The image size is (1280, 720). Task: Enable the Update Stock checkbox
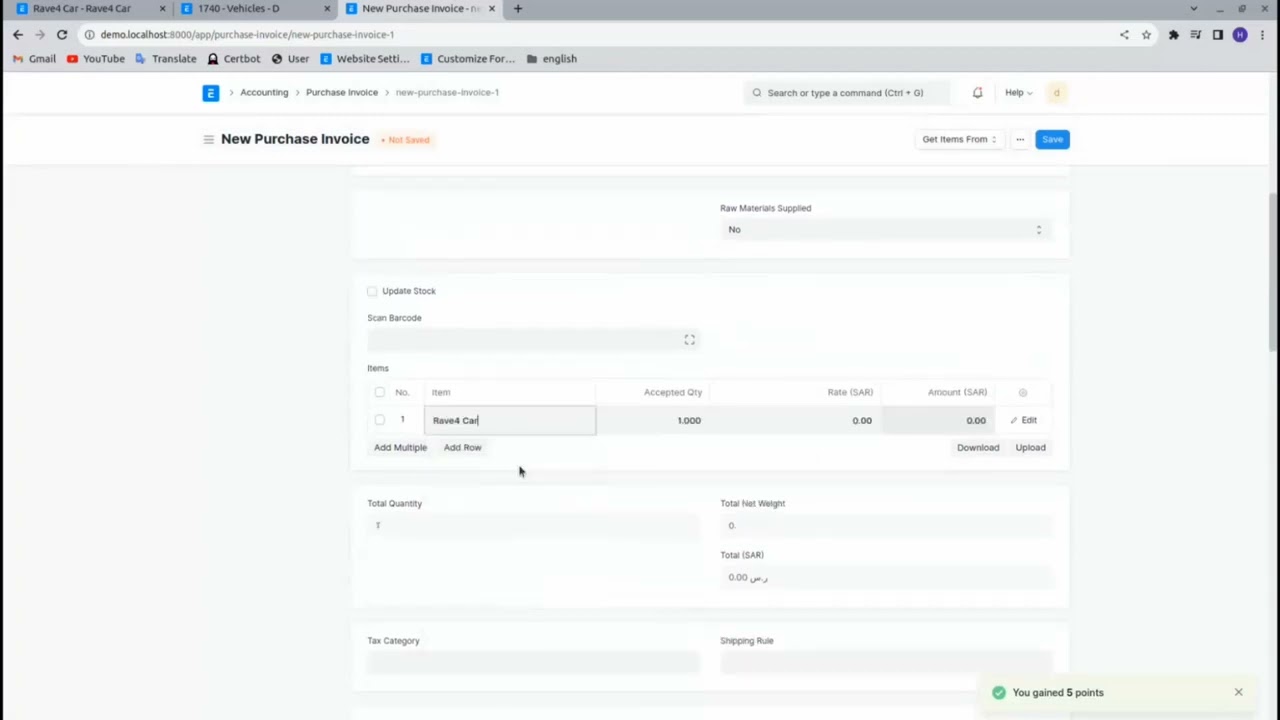[x=372, y=291]
